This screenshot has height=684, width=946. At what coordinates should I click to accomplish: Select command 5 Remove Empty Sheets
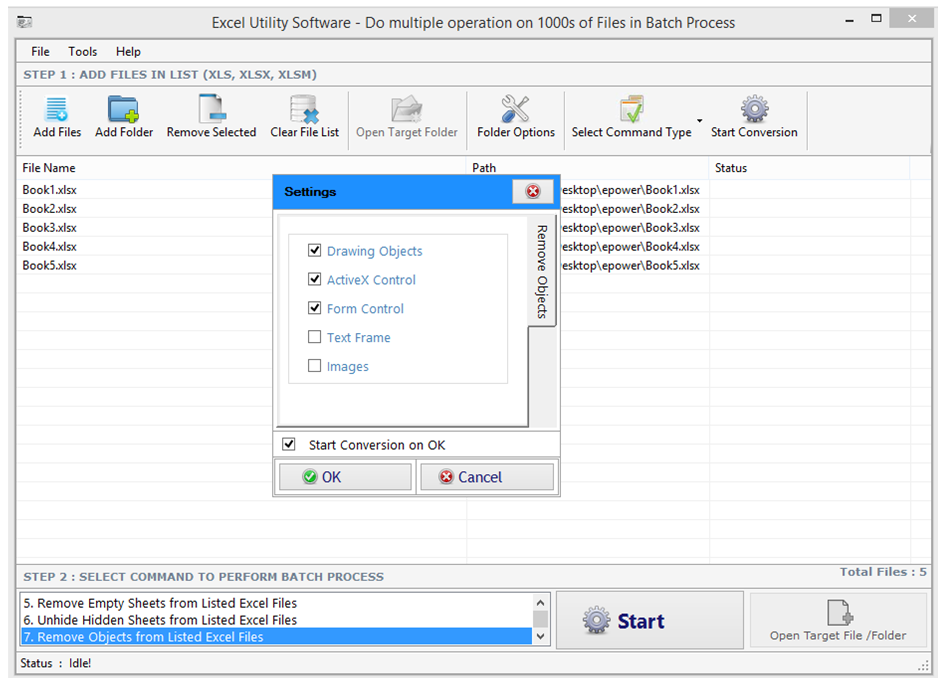coord(277,603)
